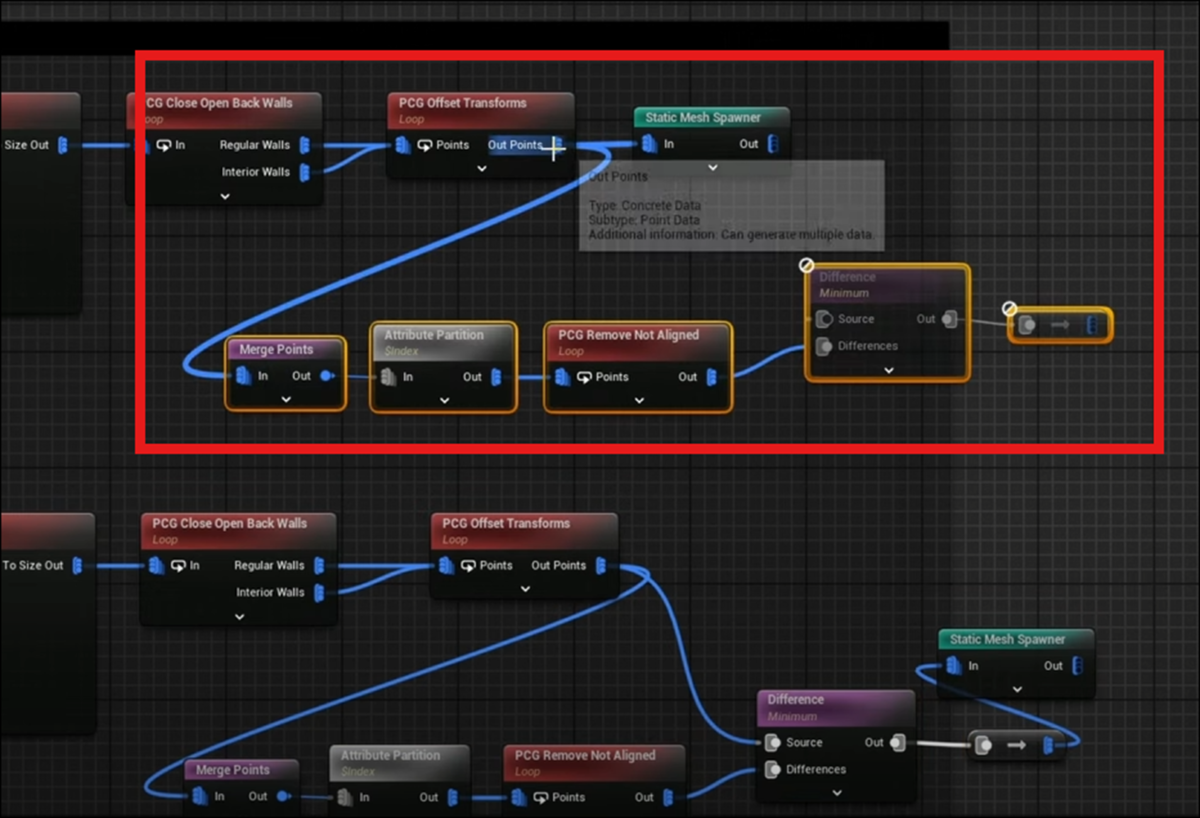Click In pin of orange-outlined Merge Points node
Viewport: 1200px width, 818px height.
click(243, 376)
